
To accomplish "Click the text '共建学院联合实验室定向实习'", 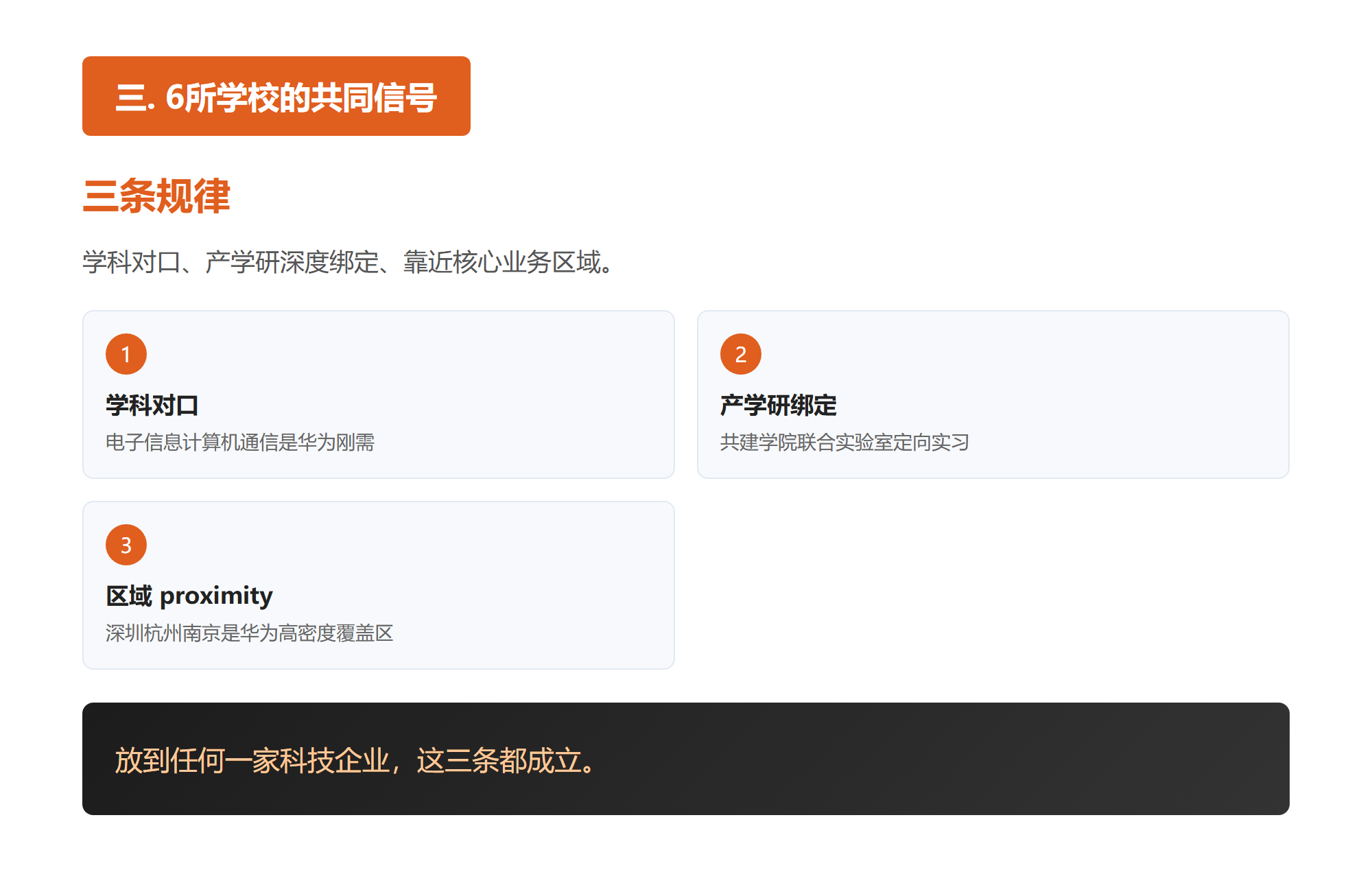I will pyautogui.click(x=844, y=442).
